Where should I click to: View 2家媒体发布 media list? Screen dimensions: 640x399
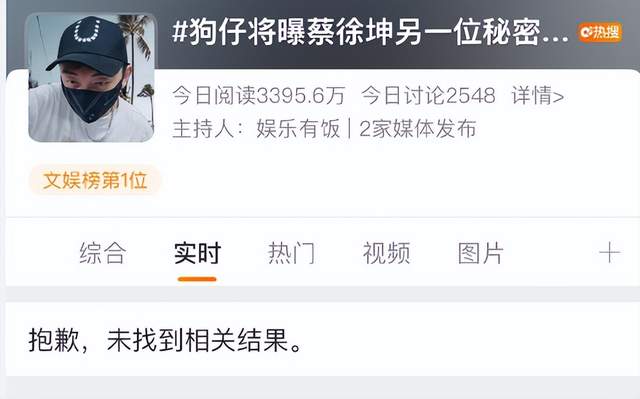(x=418, y=129)
